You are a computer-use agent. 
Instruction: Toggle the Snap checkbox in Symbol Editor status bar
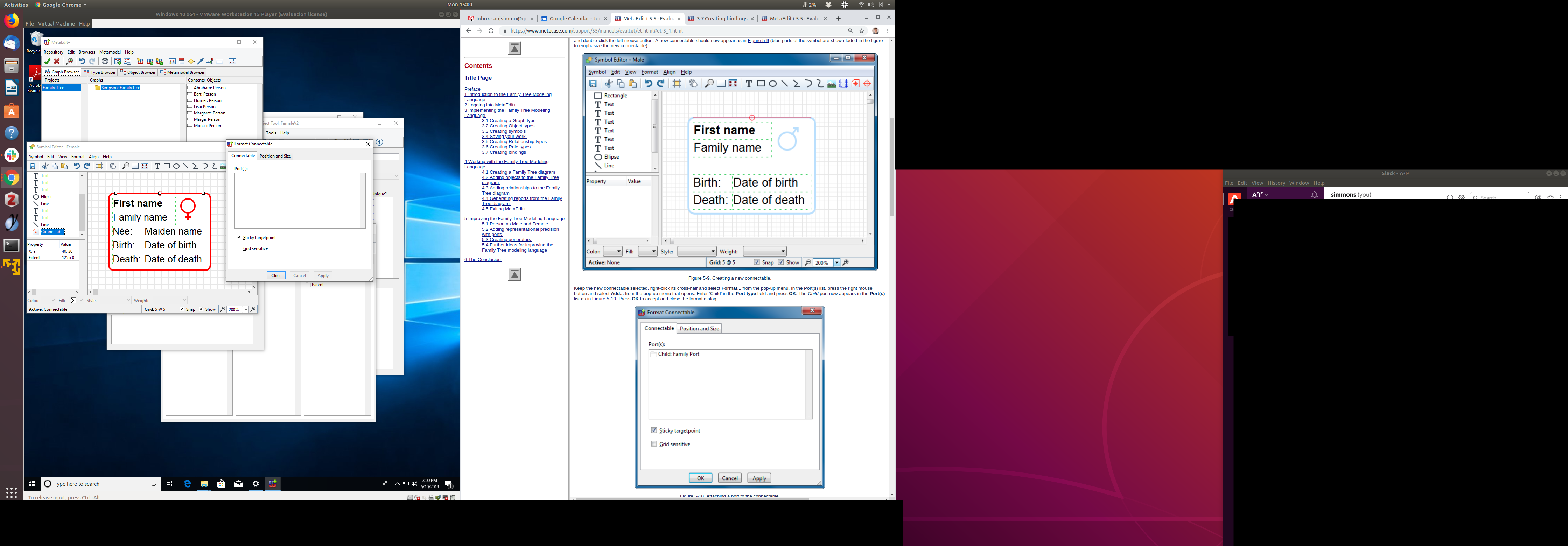coord(182,309)
